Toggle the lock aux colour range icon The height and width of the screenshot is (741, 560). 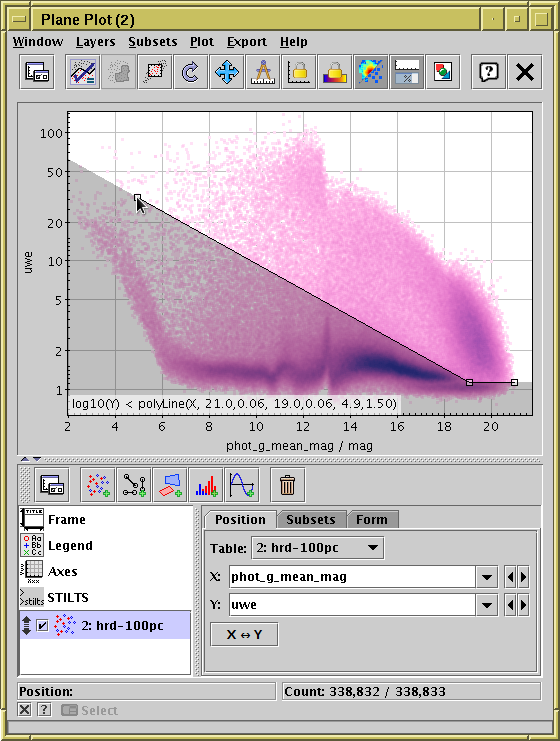pos(335,72)
